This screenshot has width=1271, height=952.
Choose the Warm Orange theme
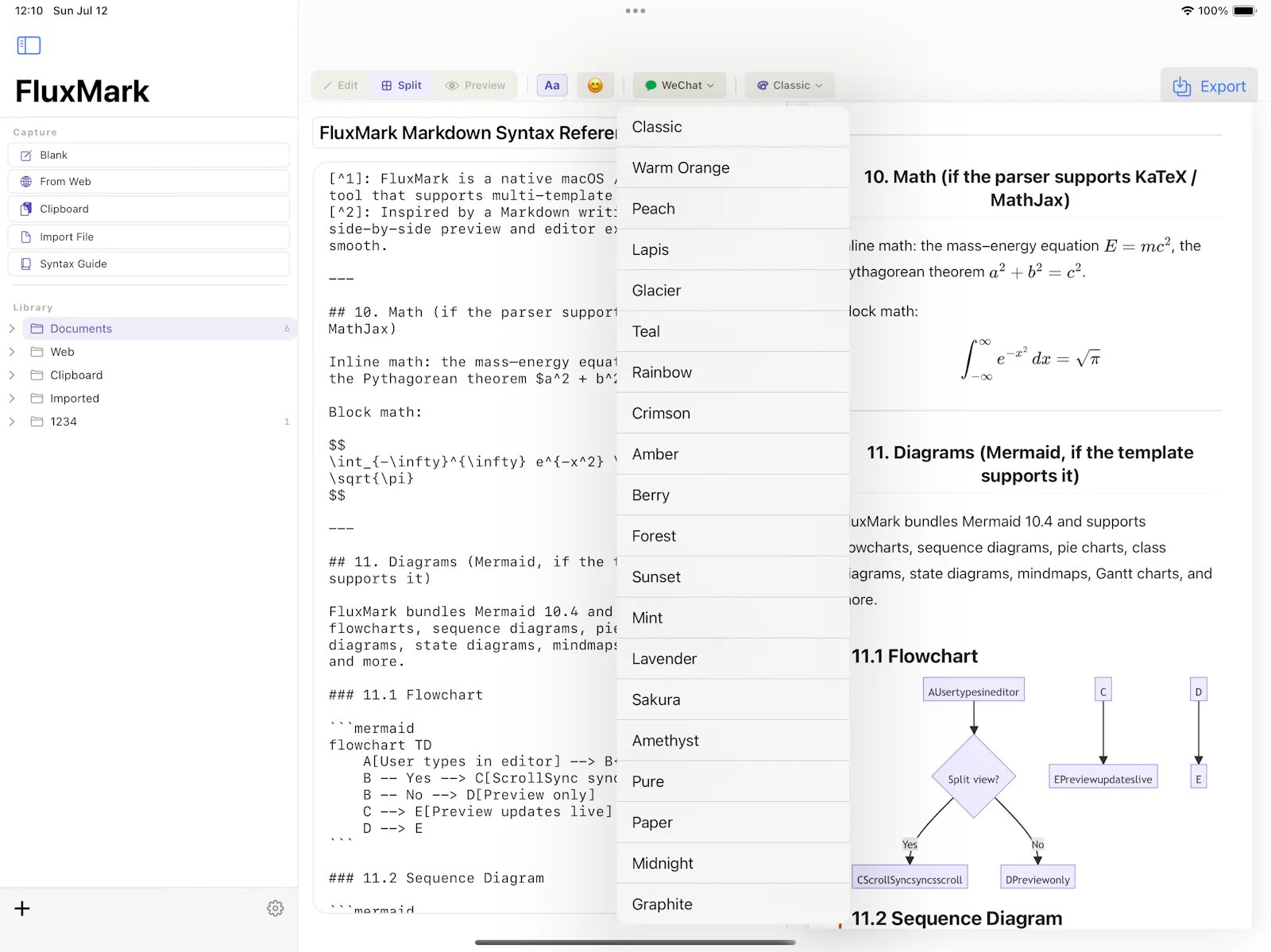click(733, 168)
